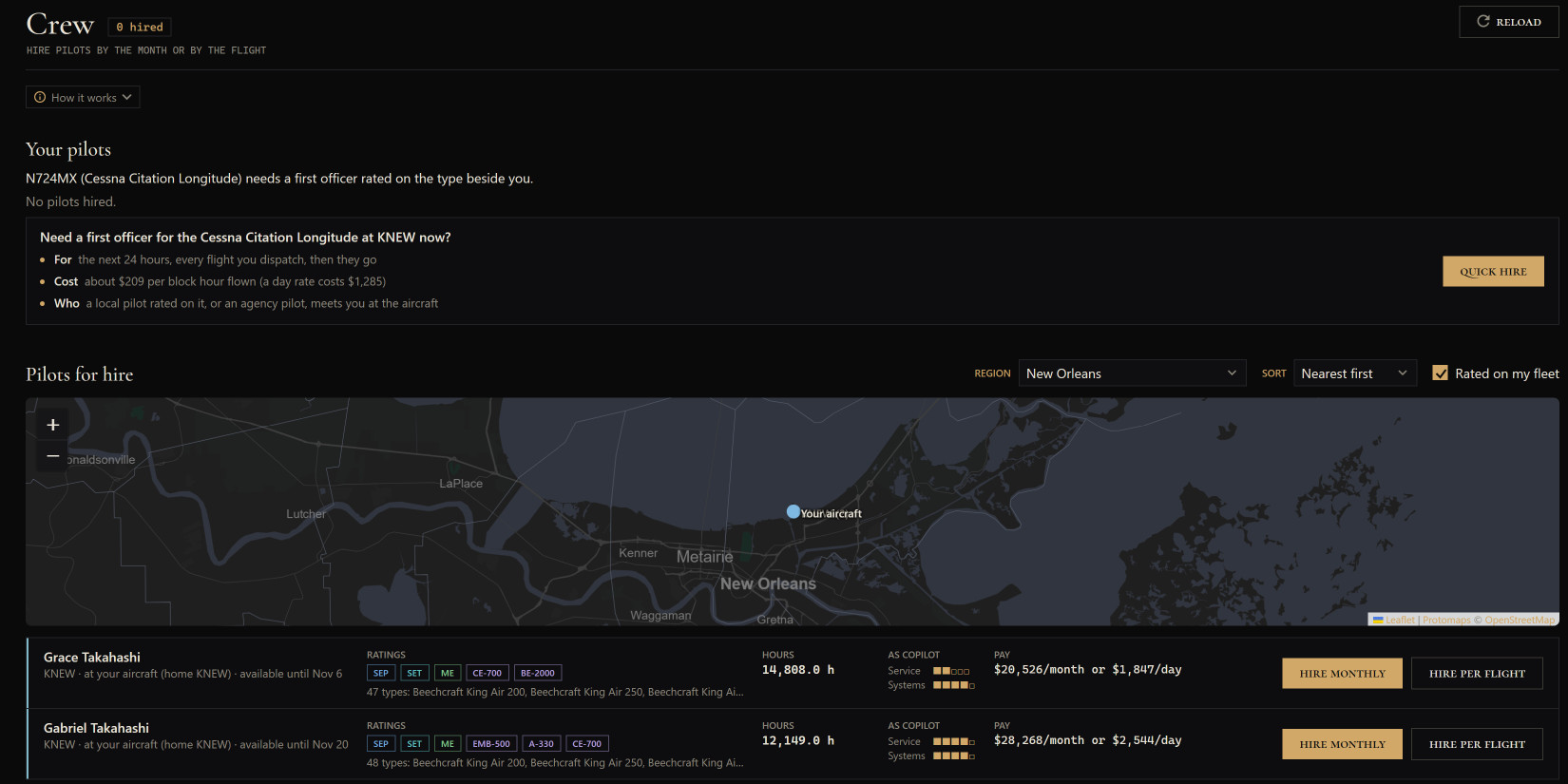Image resolution: width=1568 pixels, height=784 pixels.
Task: Click the Your aircraft map marker
Action: click(794, 511)
